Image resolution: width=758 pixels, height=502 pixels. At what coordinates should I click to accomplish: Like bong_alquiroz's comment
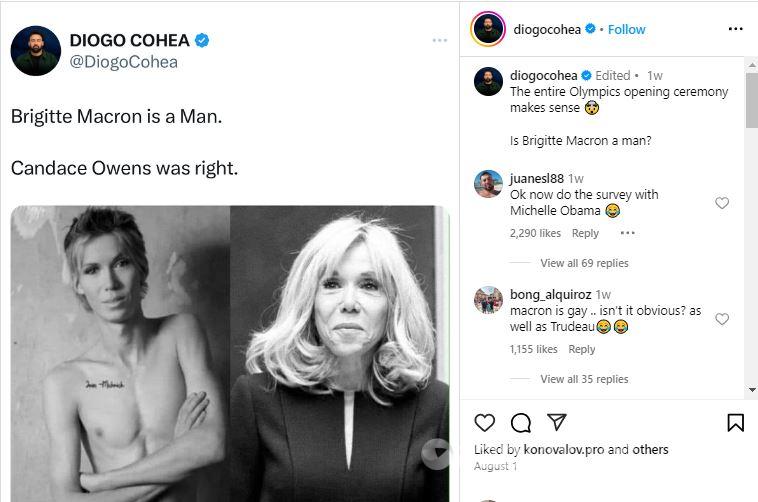click(722, 319)
